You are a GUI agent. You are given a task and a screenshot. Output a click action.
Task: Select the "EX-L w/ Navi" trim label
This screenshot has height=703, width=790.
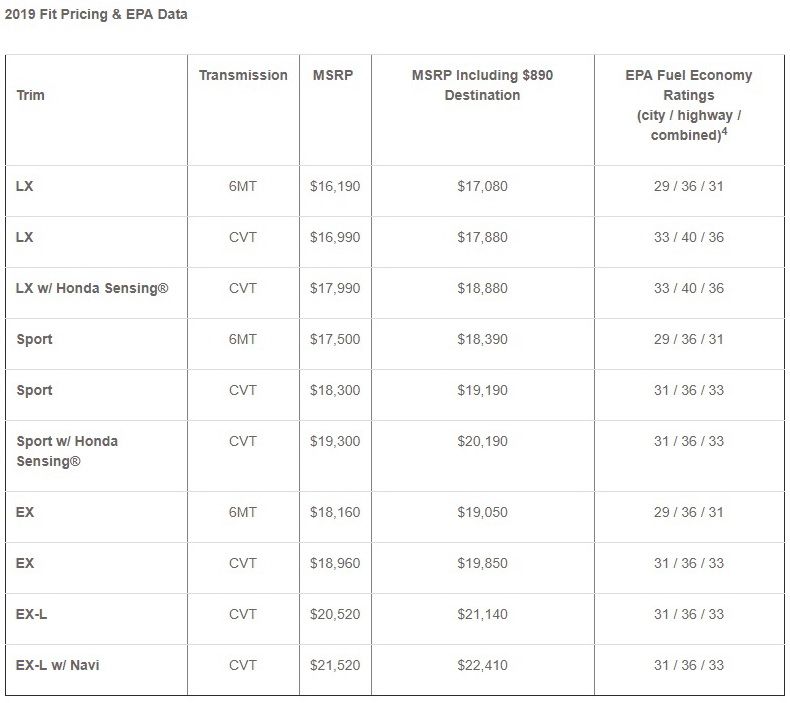coord(58,665)
